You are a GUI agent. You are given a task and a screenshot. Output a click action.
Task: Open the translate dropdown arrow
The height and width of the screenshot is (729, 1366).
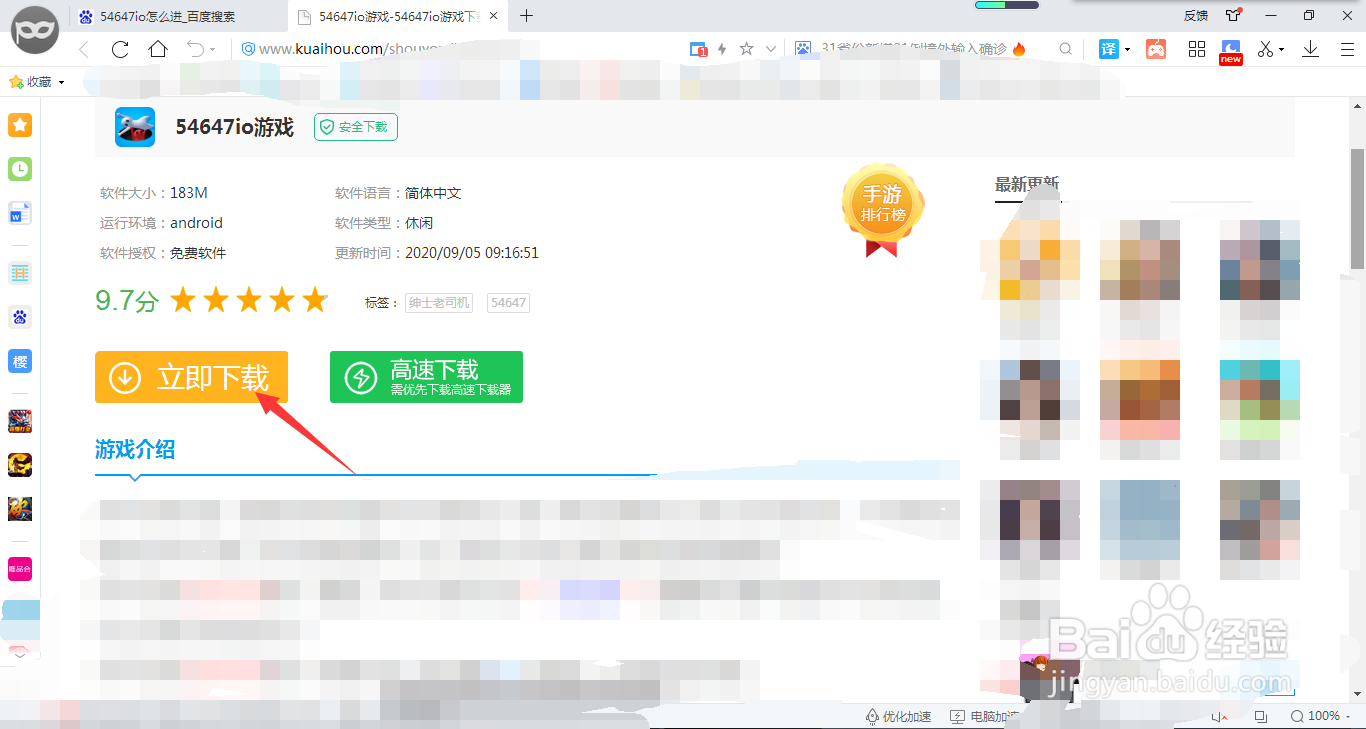[x=1127, y=50]
